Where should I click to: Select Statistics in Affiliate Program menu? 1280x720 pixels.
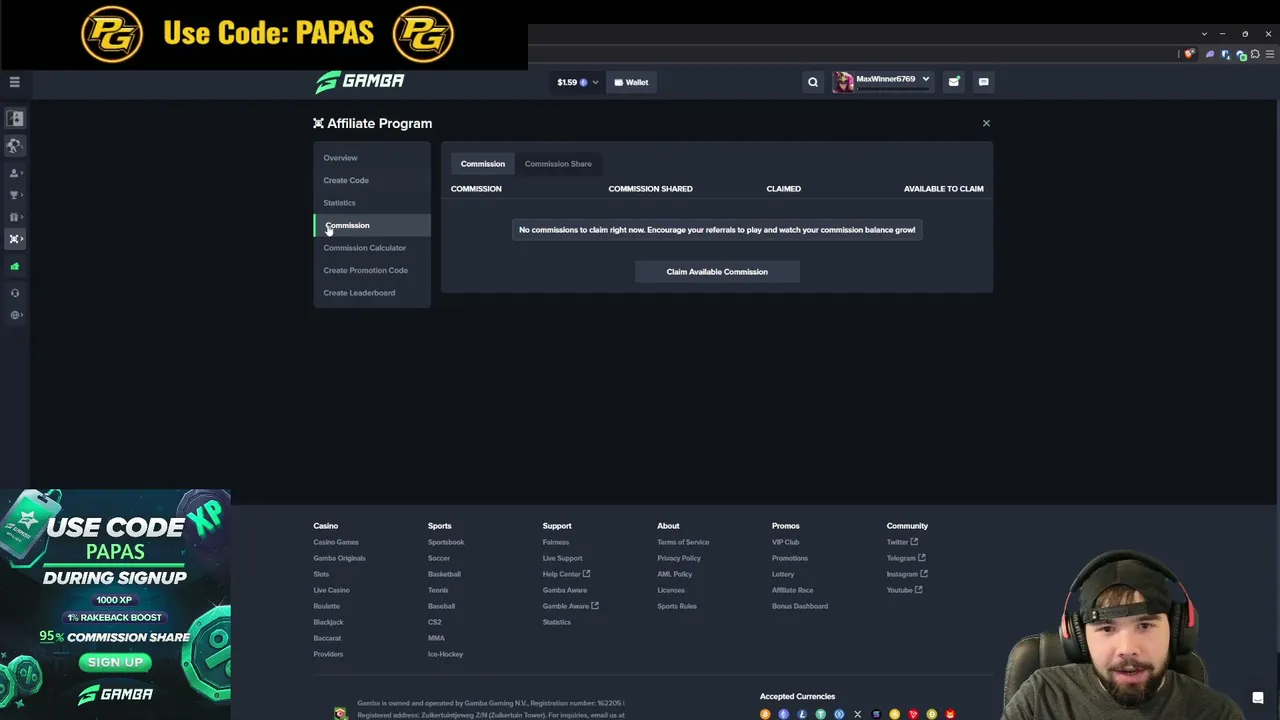339,203
